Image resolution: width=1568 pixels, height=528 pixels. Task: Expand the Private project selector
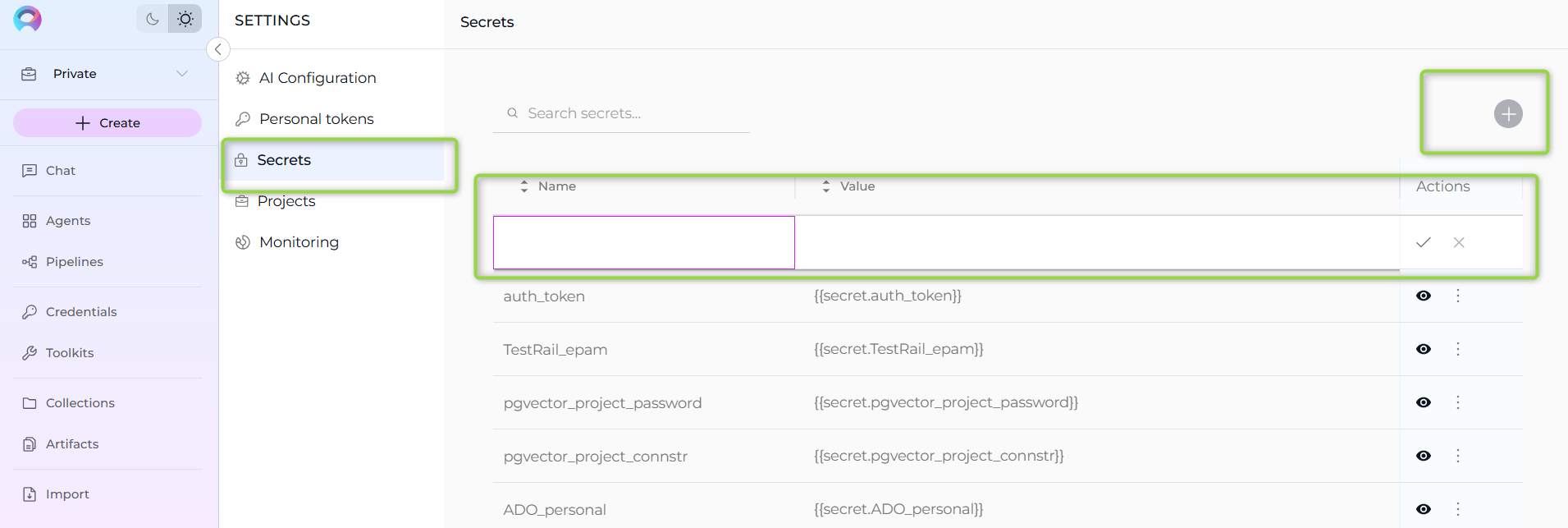point(108,74)
